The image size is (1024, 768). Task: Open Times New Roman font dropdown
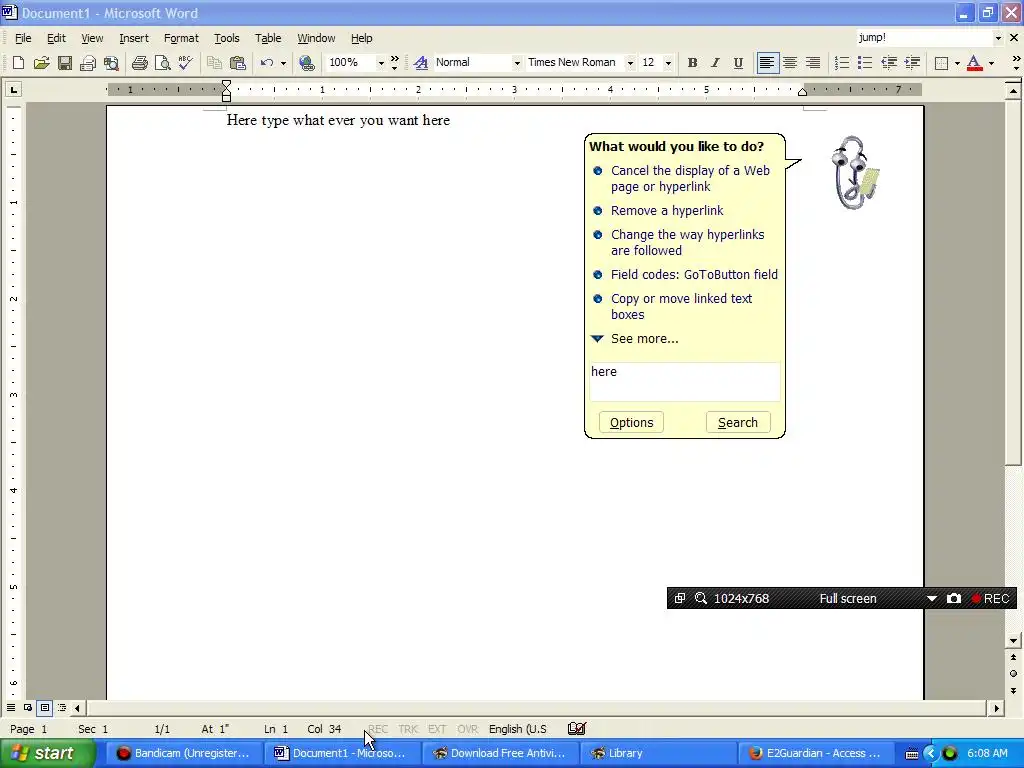point(630,63)
